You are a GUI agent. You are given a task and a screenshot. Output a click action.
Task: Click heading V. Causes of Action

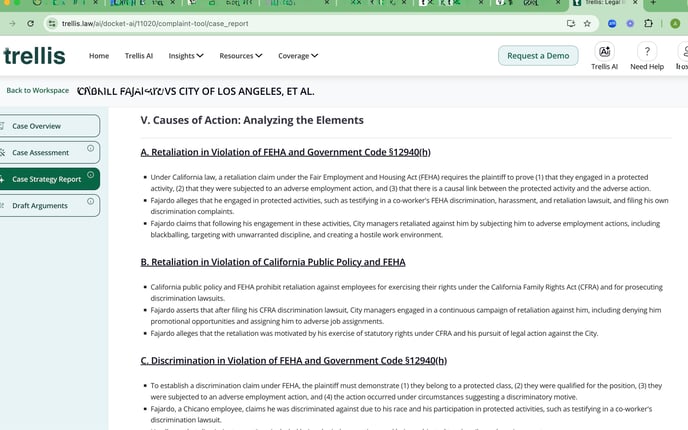252,120
